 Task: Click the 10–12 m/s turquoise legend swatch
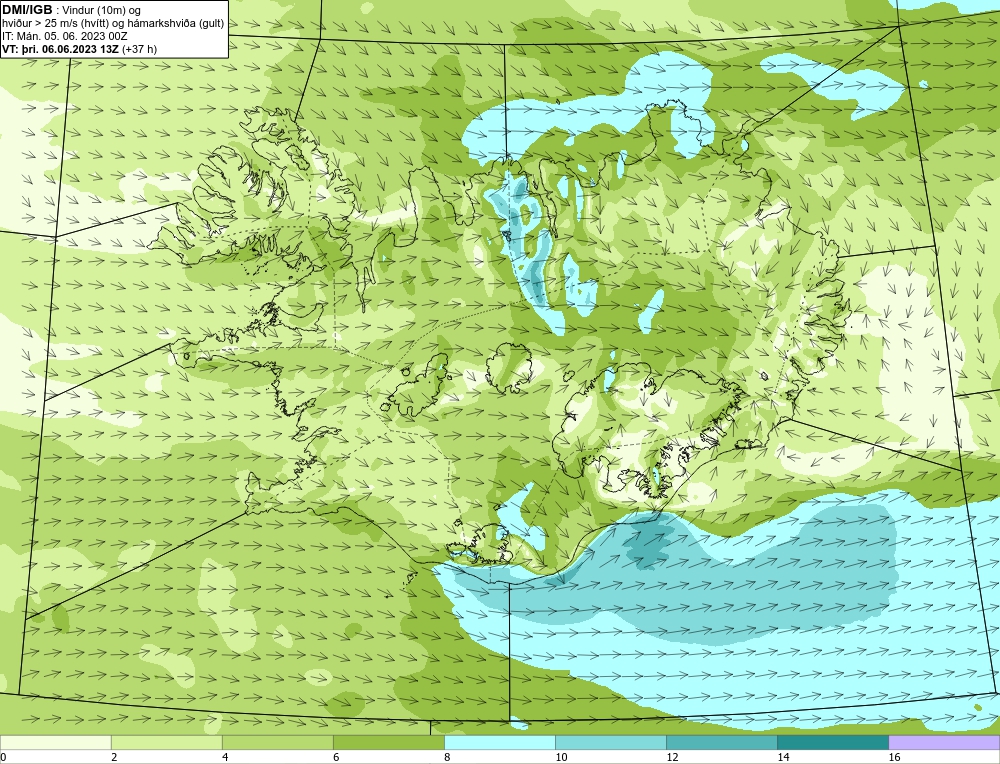click(610, 742)
